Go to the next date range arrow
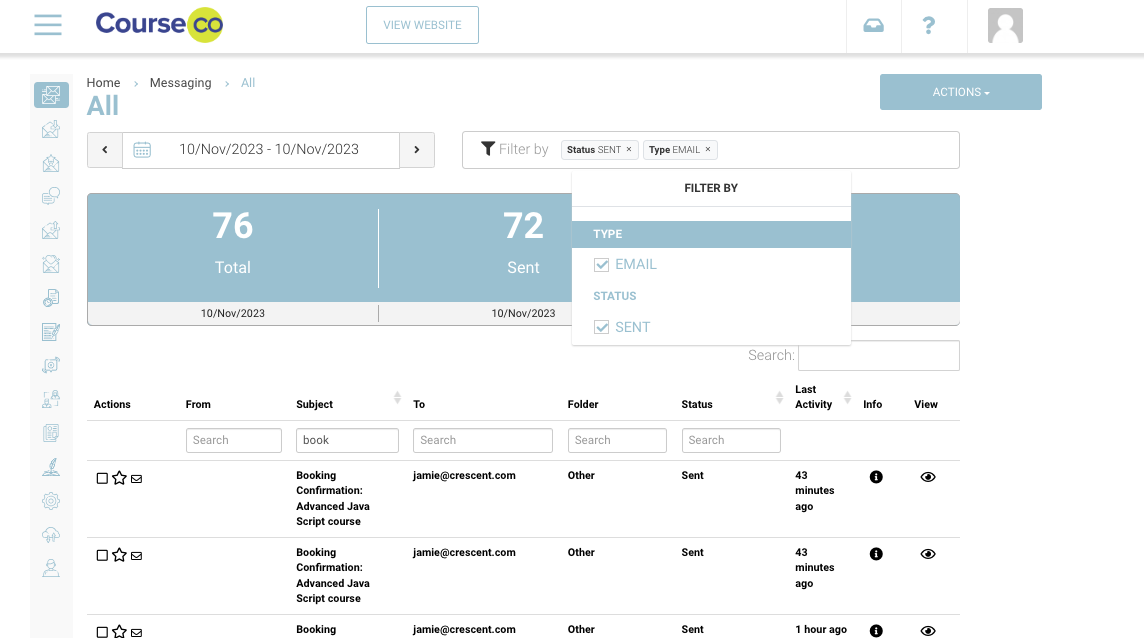 point(417,150)
